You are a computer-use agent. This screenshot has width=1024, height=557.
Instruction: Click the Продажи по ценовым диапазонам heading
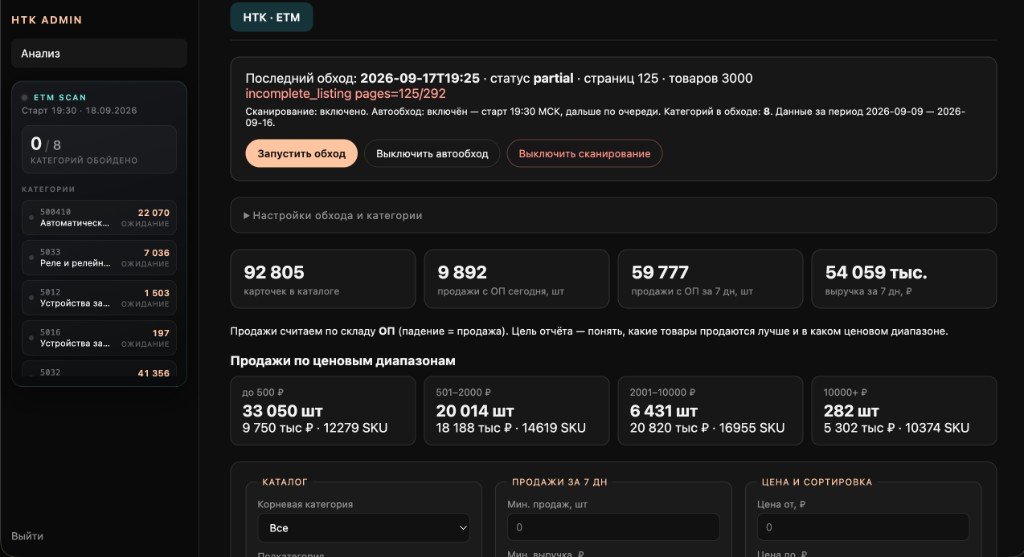[343, 360]
